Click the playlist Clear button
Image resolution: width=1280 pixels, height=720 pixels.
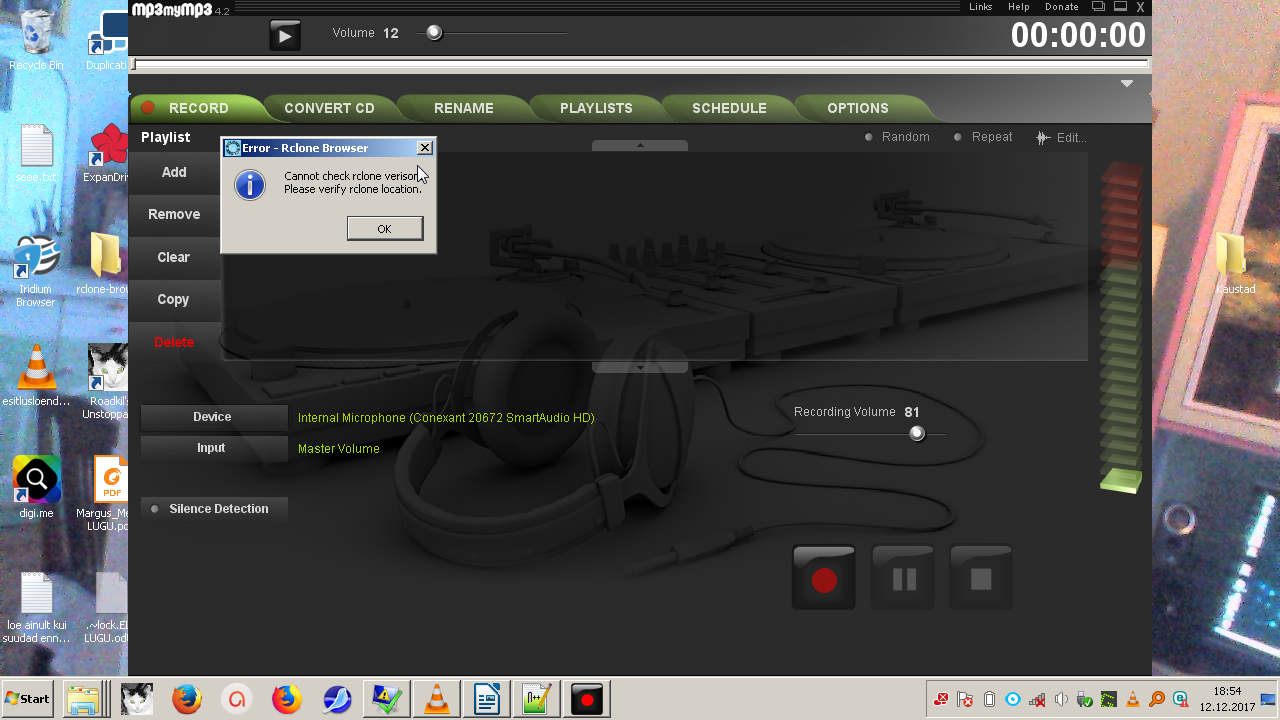click(x=174, y=257)
